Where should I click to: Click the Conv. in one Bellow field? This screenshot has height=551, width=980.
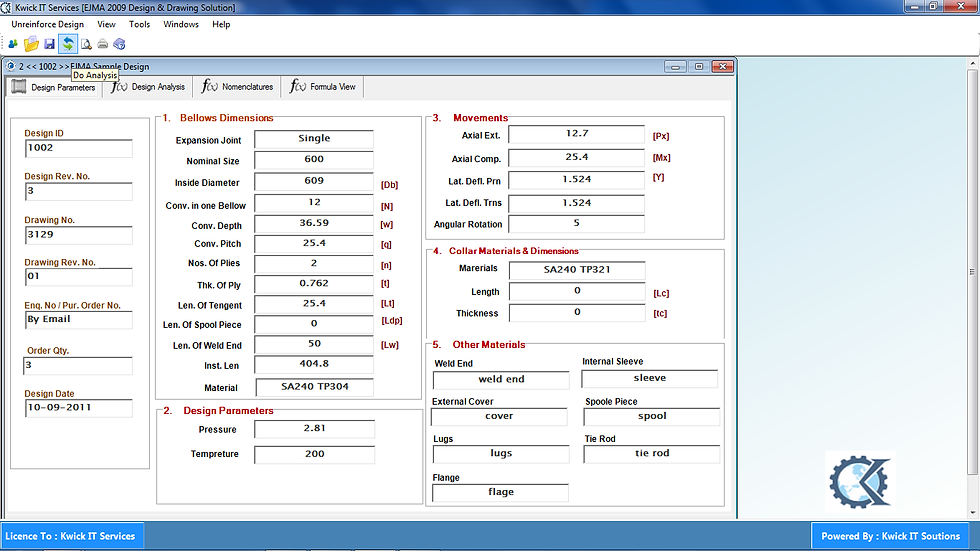click(x=314, y=203)
